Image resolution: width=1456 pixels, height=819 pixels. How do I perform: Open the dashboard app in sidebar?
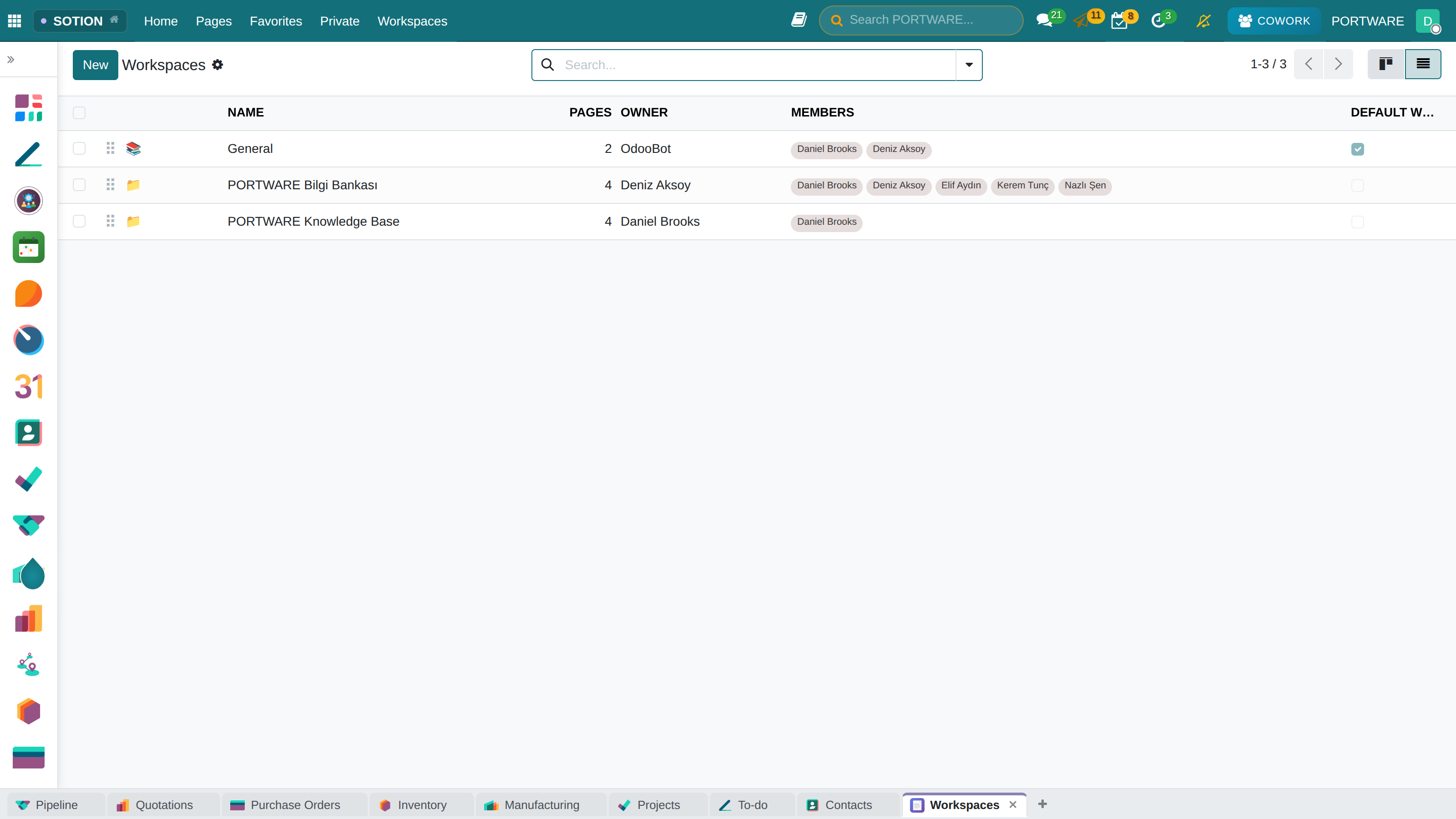(x=28, y=108)
